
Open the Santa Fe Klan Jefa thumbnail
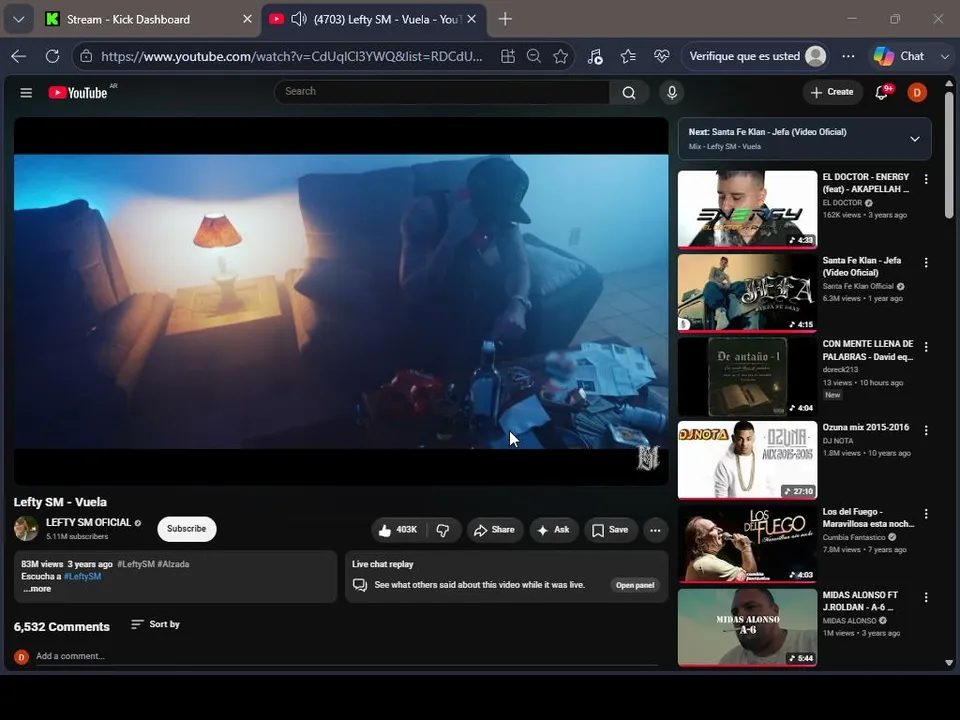(x=747, y=293)
